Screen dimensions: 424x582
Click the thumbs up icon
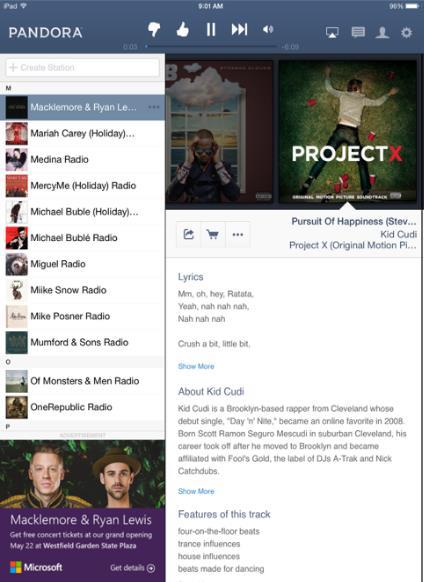click(182, 29)
